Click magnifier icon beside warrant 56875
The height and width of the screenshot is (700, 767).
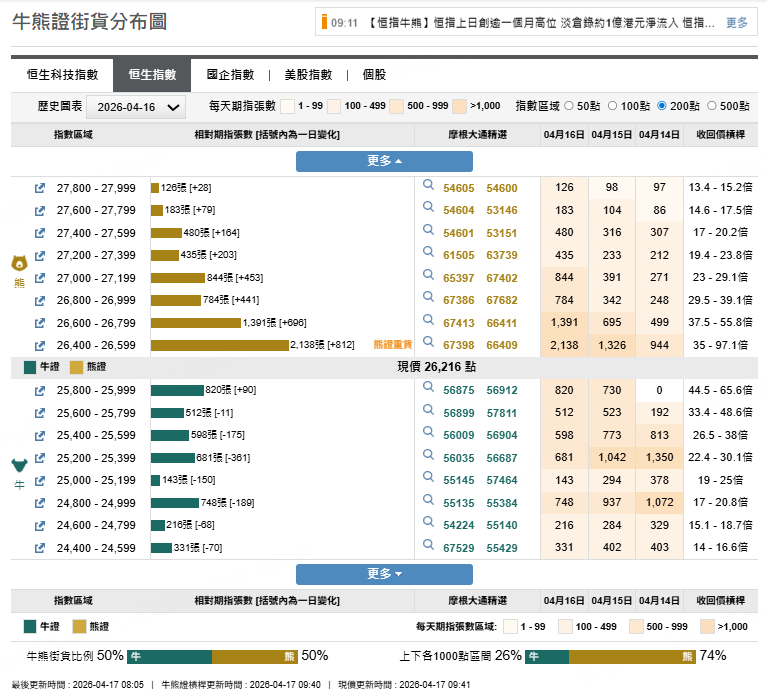click(428, 389)
